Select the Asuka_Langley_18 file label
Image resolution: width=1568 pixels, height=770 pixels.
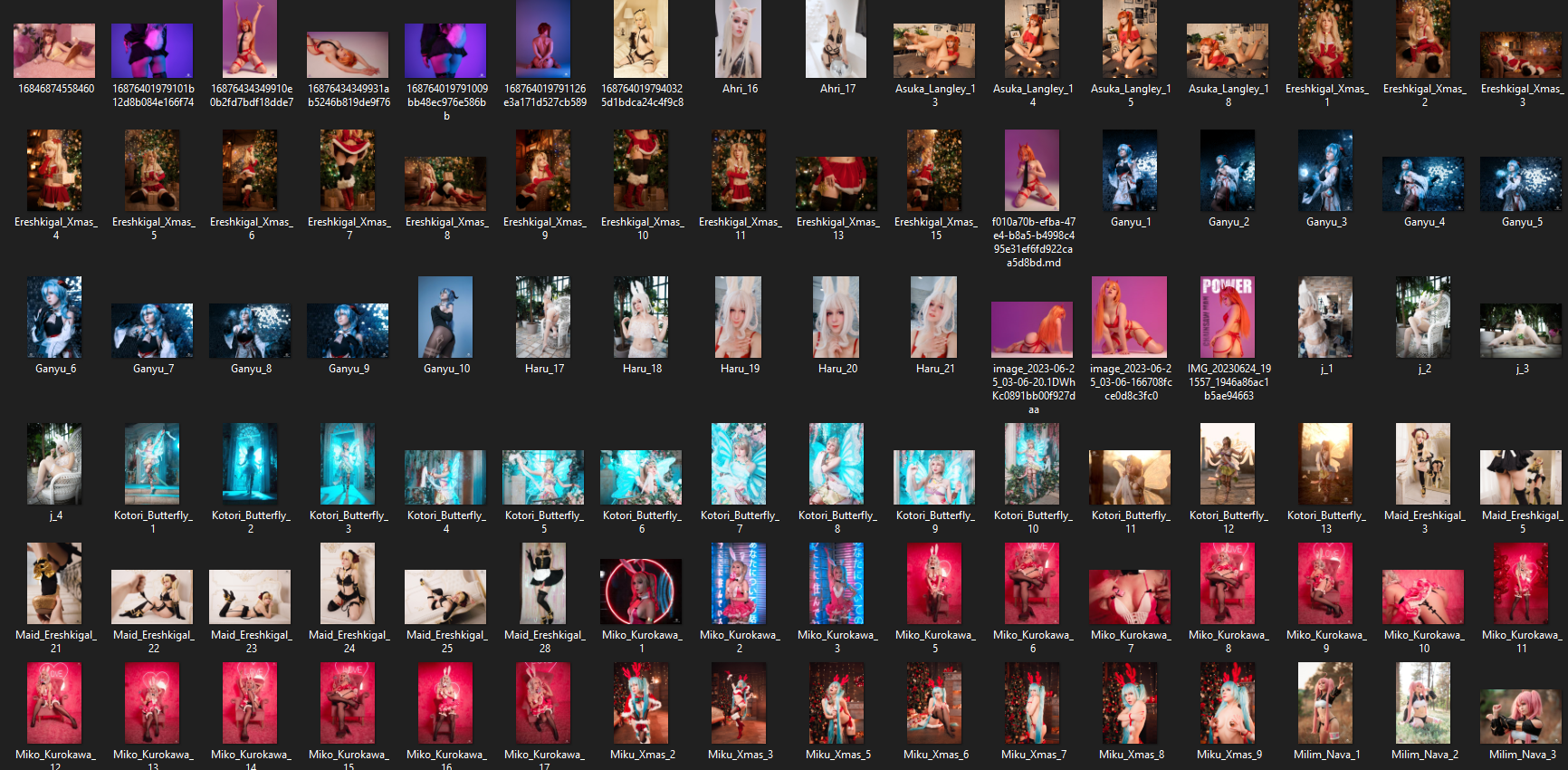pos(1229,95)
